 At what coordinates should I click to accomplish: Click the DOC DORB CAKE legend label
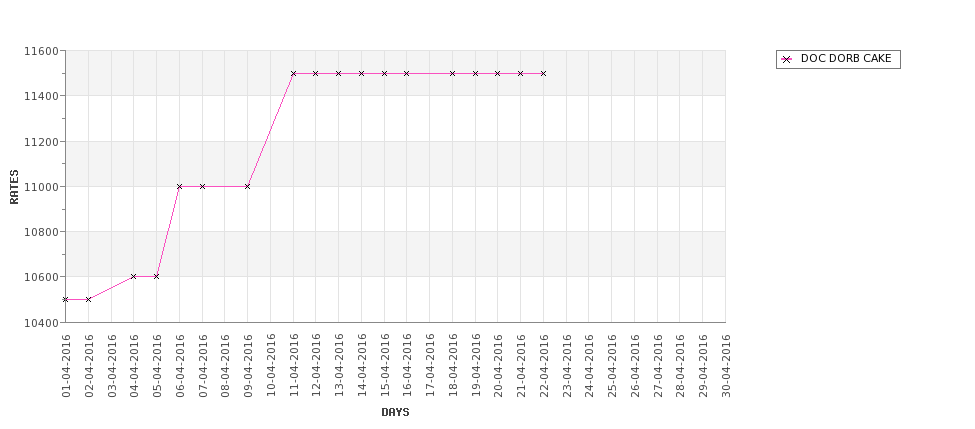coord(846,58)
